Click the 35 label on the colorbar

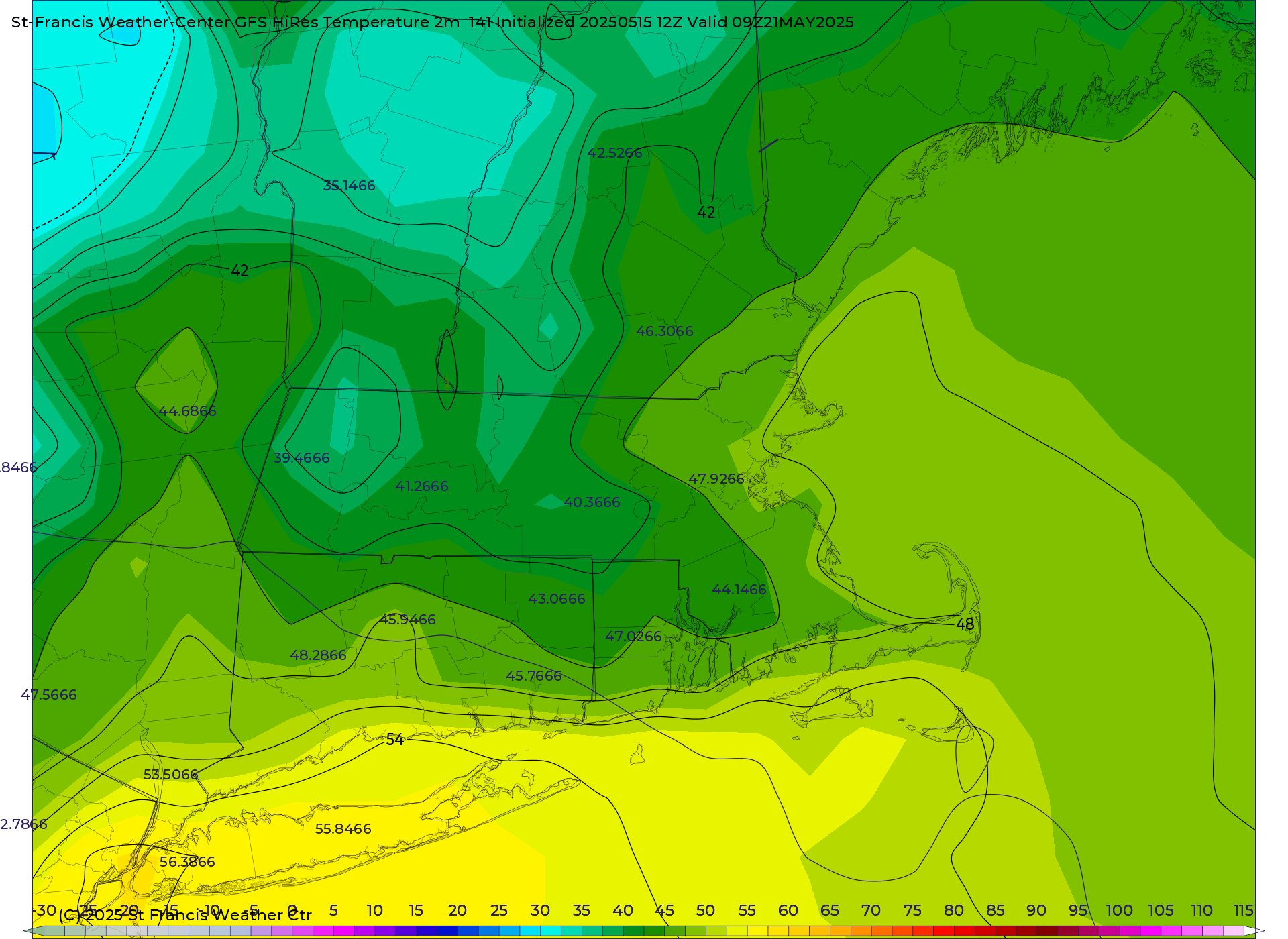(582, 910)
